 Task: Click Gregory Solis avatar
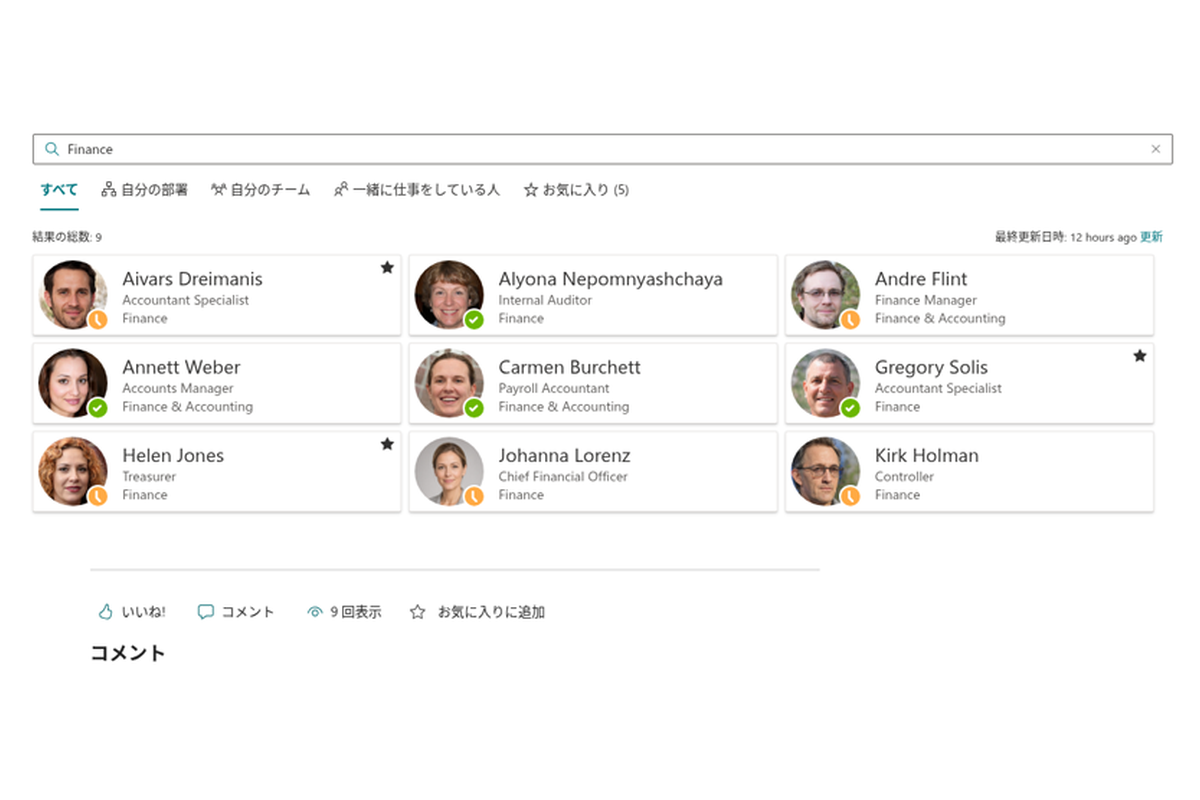[x=825, y=382]
